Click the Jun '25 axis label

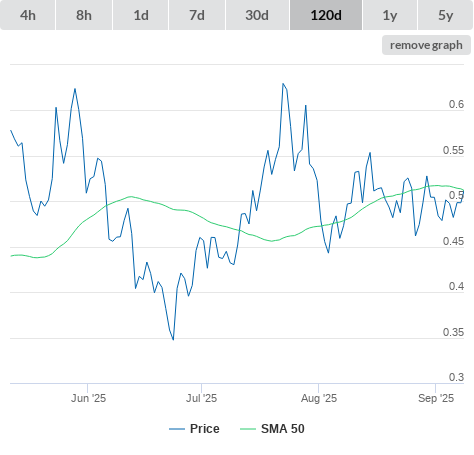(88, 398)
